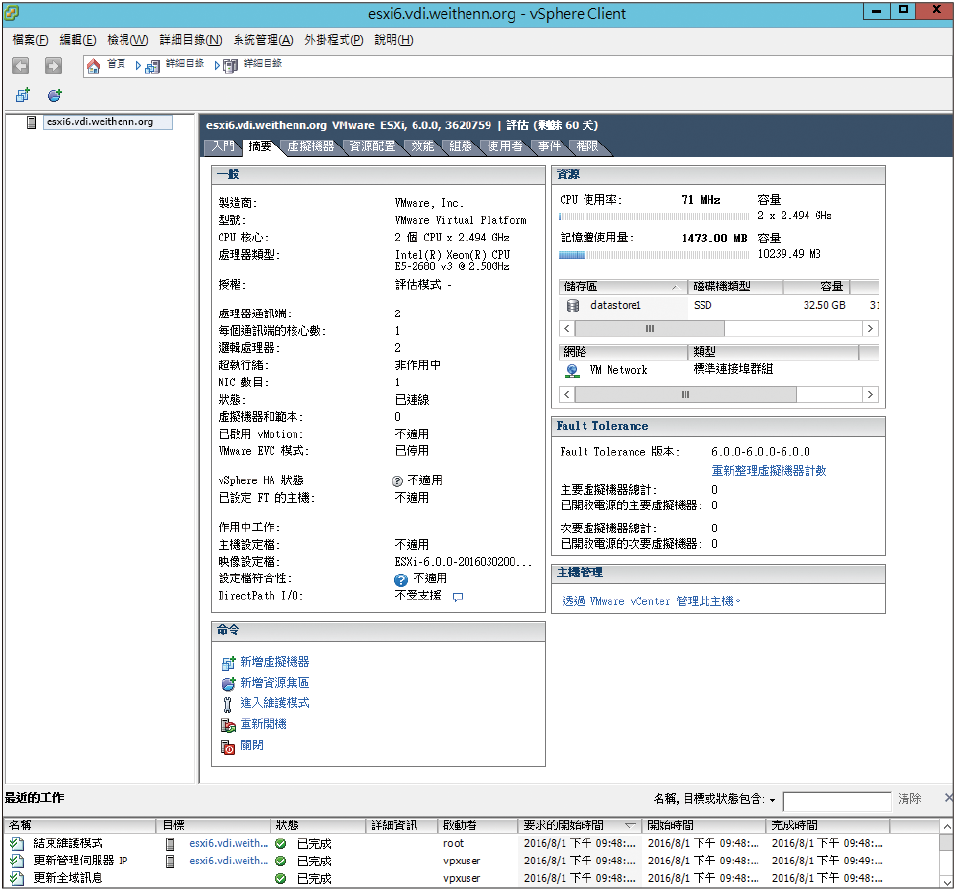
Task: Click the 新增資源集區 command icon
Action: (228, 684)
